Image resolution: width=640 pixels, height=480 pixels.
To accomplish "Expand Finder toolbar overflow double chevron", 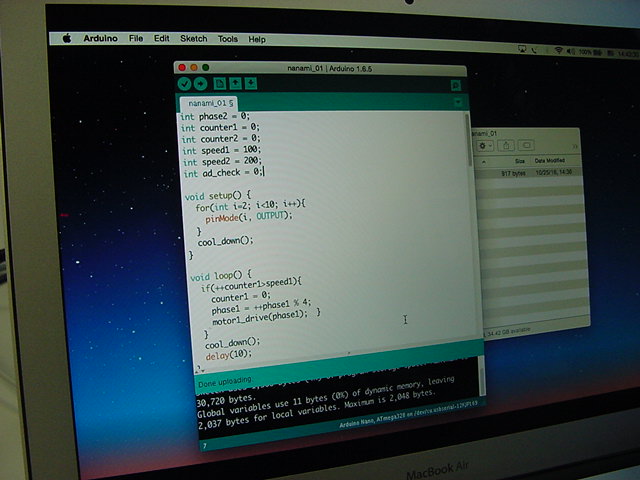I will click(x=575, y=146).
